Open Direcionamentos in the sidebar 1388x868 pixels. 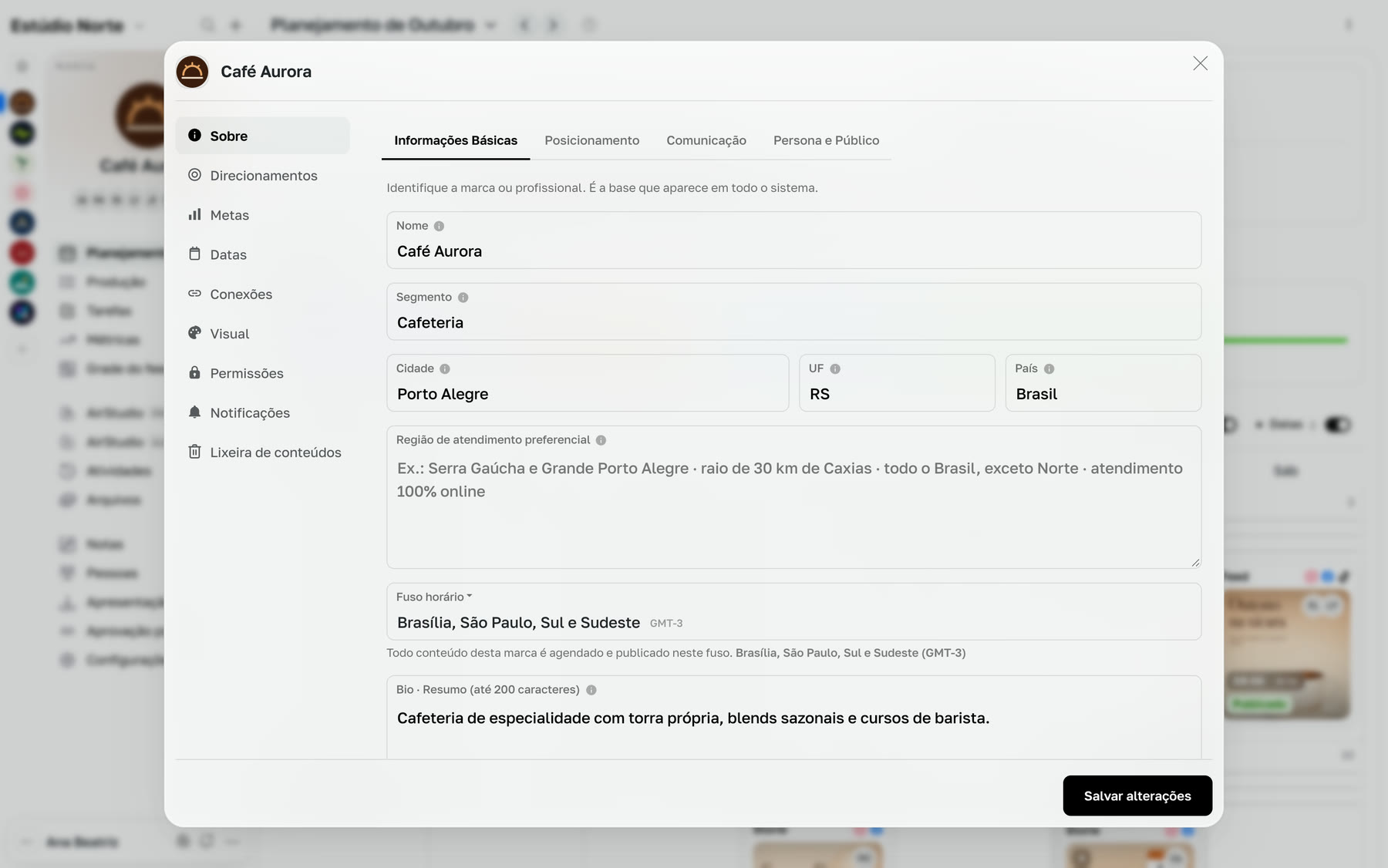(x=262, y=176)
